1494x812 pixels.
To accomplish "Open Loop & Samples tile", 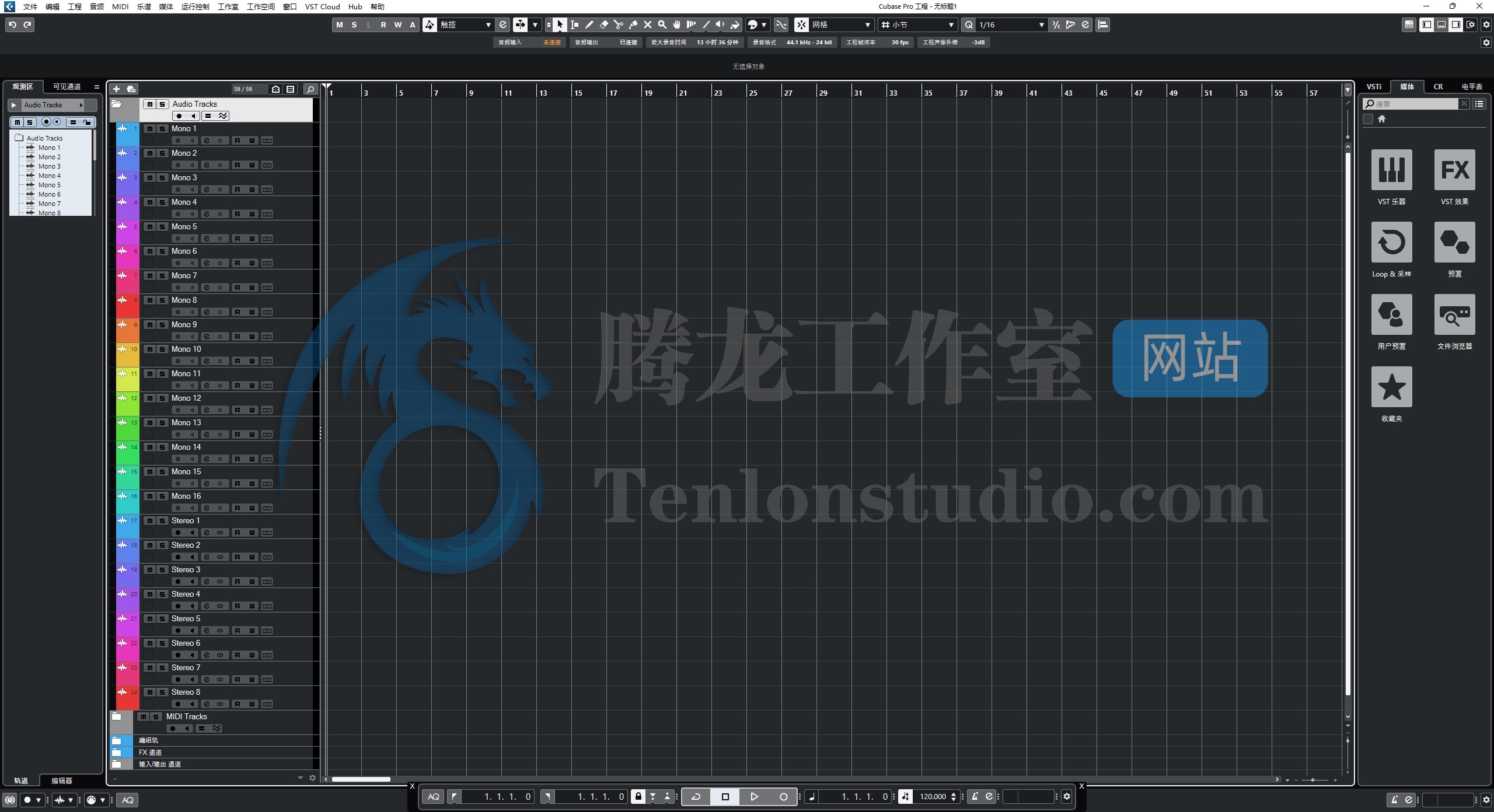I will tap(1392, 242).
